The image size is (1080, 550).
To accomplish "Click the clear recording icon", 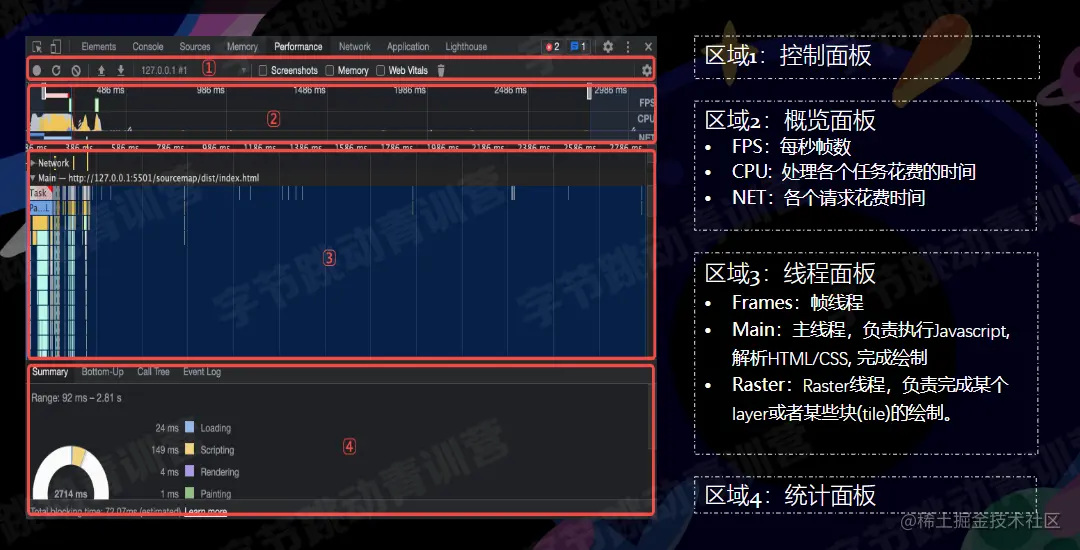I will [76, 70].
